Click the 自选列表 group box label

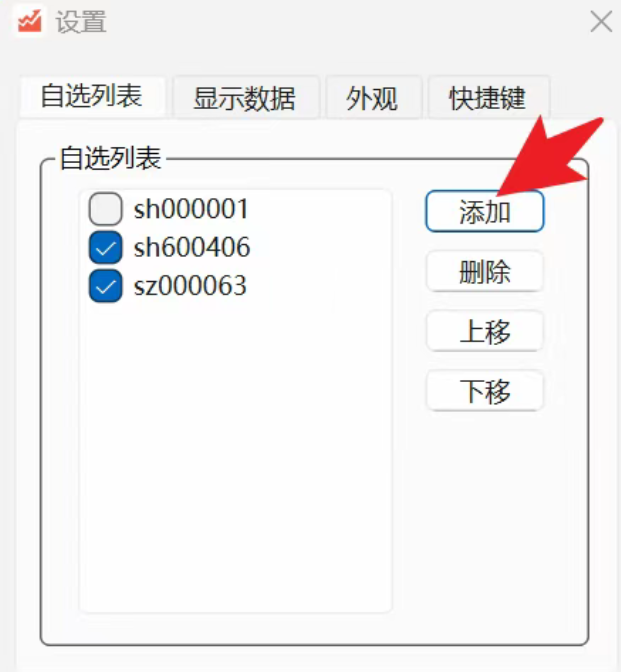111,158
